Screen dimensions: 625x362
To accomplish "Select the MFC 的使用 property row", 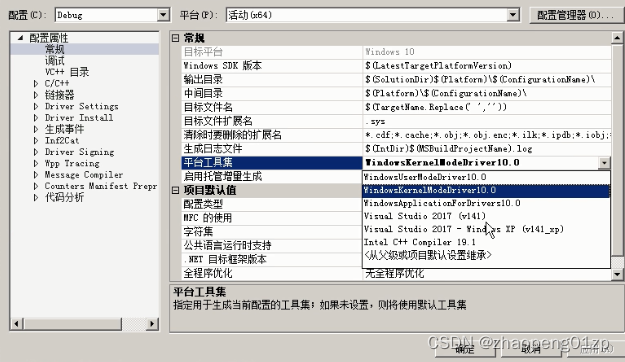I will [x=272, y=218].
